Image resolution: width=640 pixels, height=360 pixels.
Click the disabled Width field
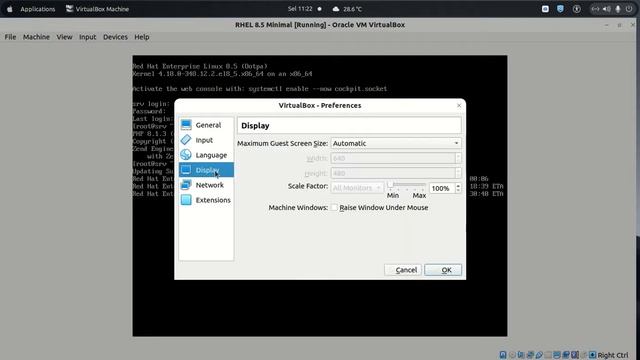click(396, 158)
